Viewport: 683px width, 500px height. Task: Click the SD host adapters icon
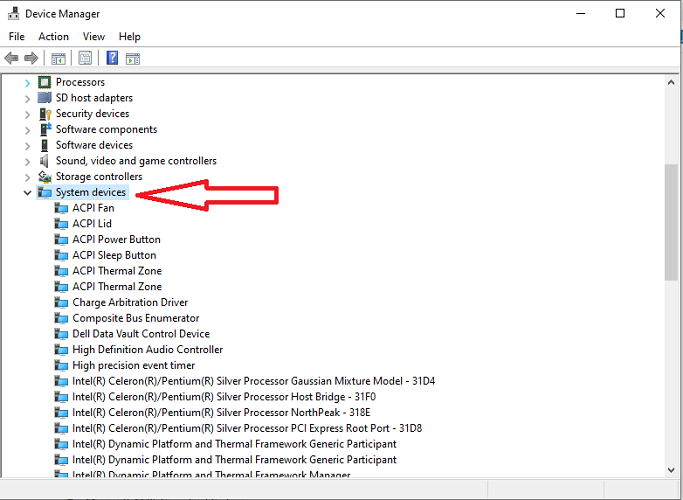click(x=44, y=98)
